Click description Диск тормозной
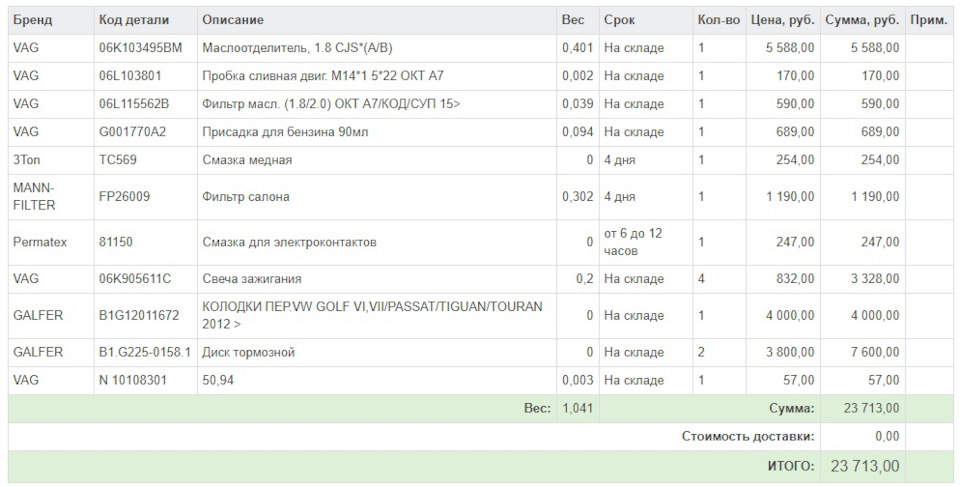 pyautogui.click(x=249, y=352)
